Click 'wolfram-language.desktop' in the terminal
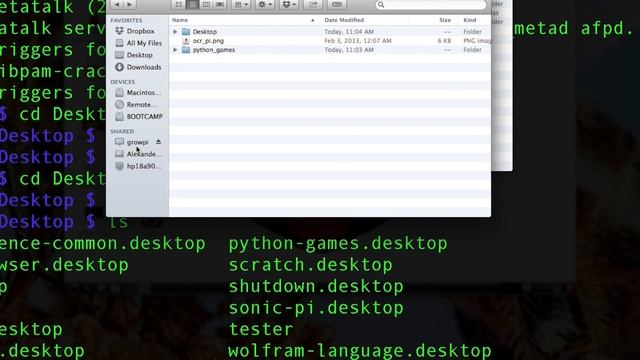640x360 pixels. (x=360, y=351)
